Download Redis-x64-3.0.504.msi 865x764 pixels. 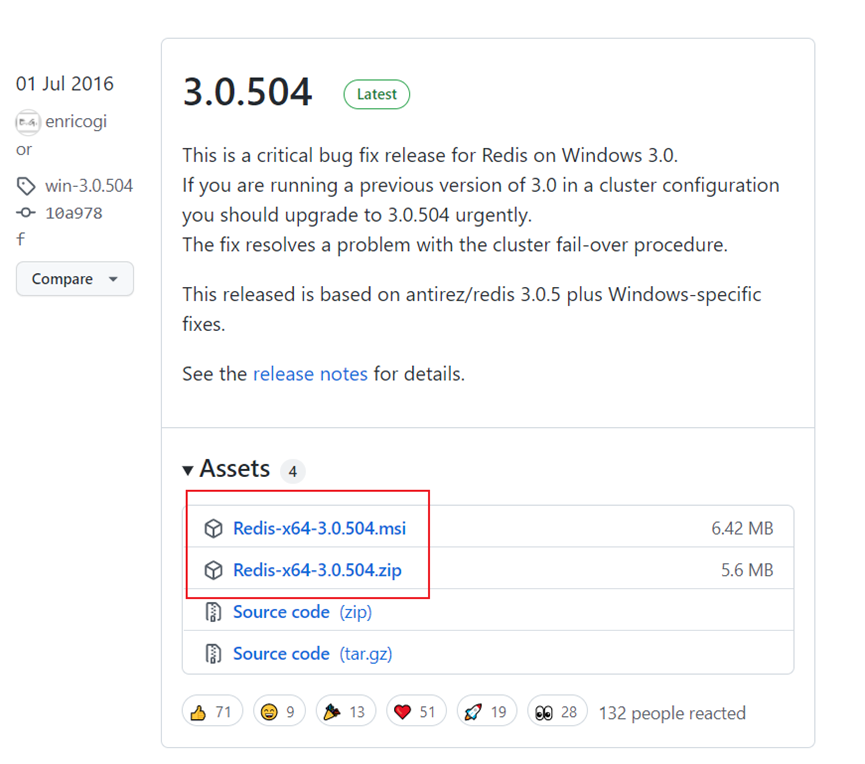(319, 528)
